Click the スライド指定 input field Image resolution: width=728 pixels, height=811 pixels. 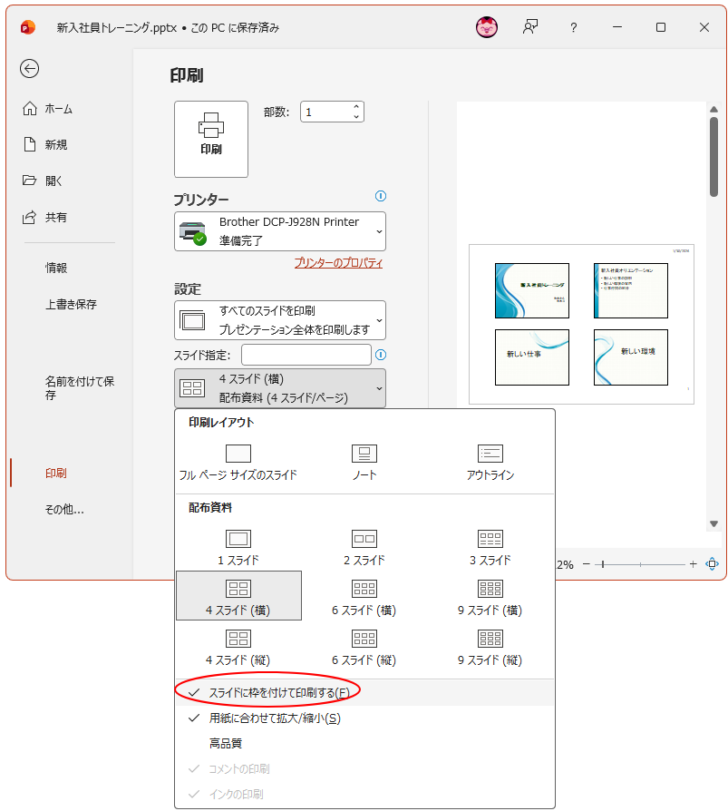(306, 355)
